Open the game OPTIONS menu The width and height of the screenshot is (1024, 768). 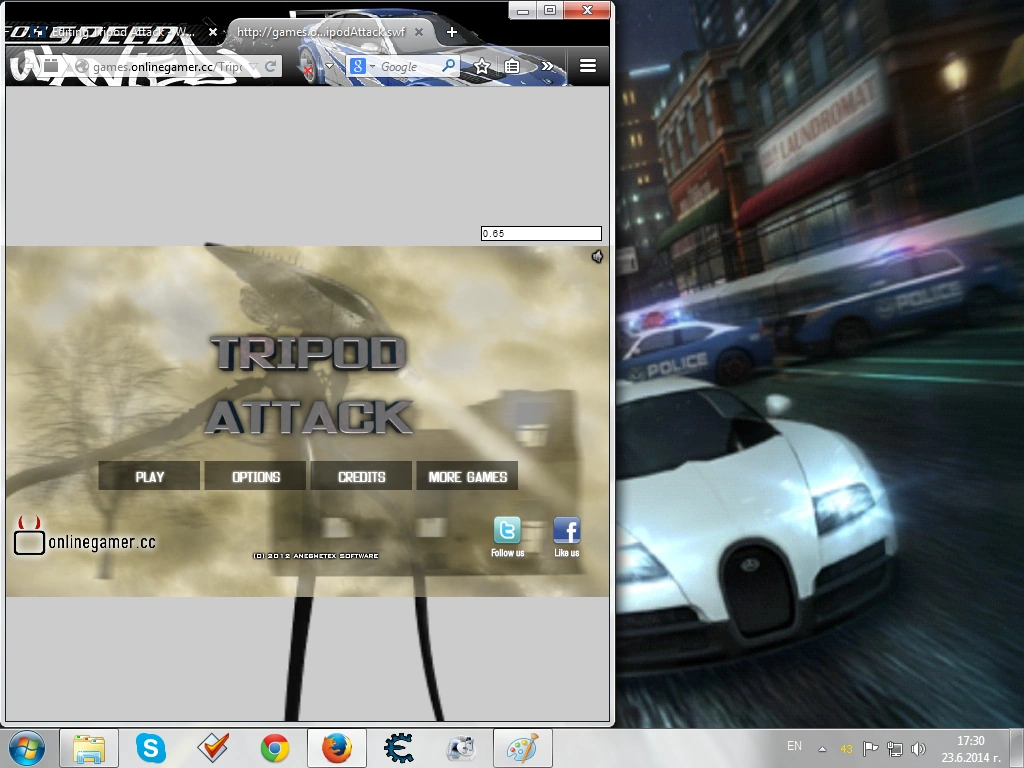click(255, 476)
